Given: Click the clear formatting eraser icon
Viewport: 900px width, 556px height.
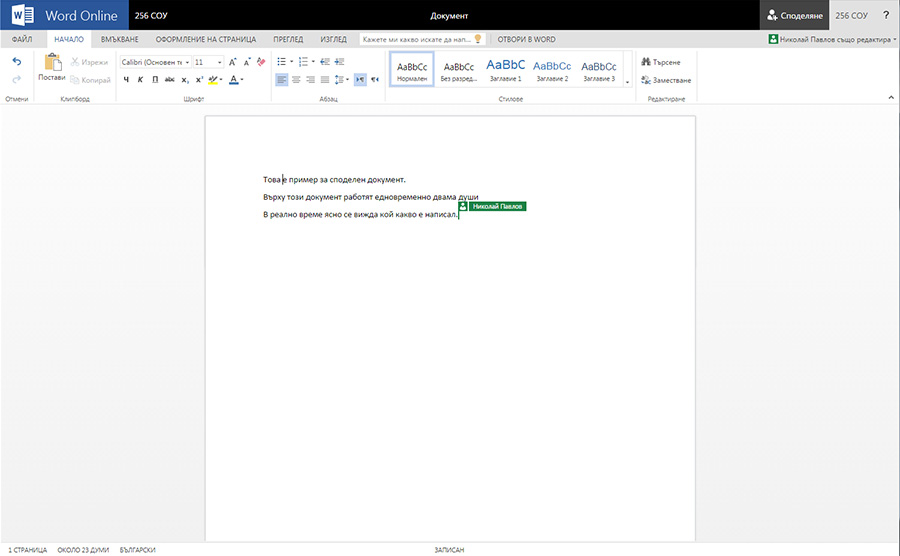Looking at the screenshot, I should pos(261,62).
